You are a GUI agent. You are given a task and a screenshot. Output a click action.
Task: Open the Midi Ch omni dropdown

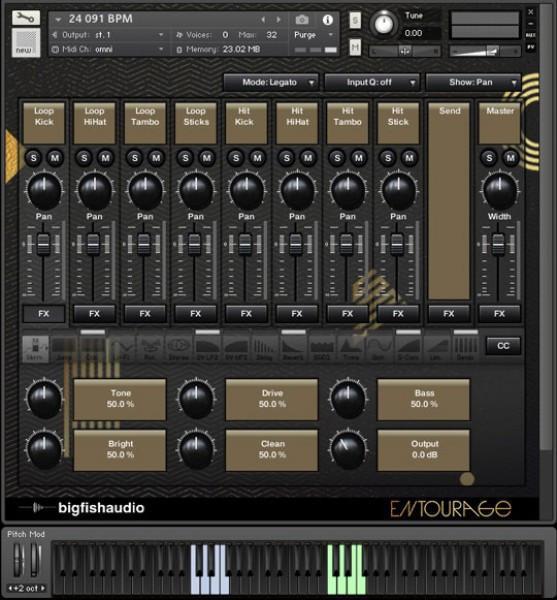click(x=108, y=49)
